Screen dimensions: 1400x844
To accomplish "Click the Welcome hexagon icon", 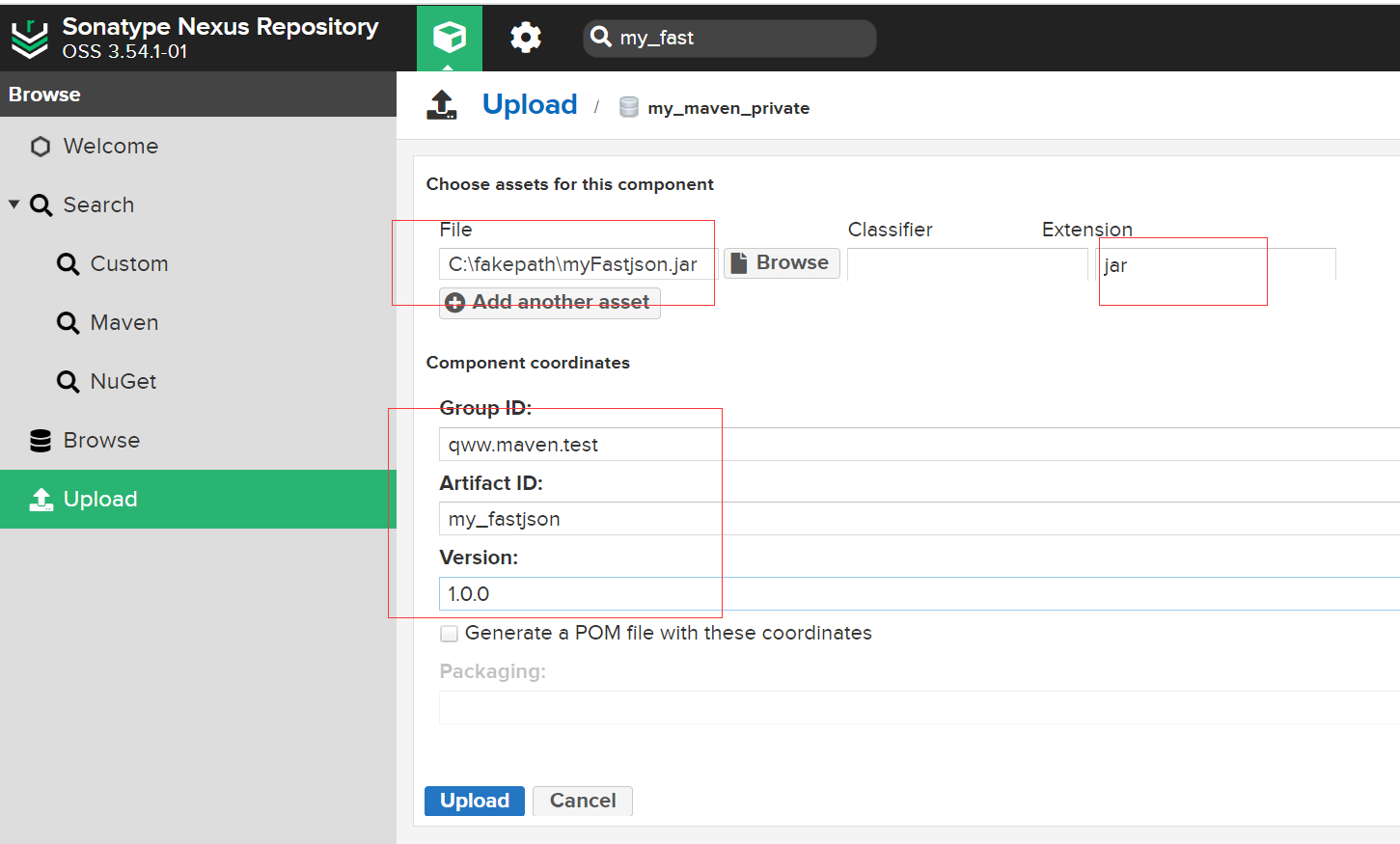I will point(41,147).
